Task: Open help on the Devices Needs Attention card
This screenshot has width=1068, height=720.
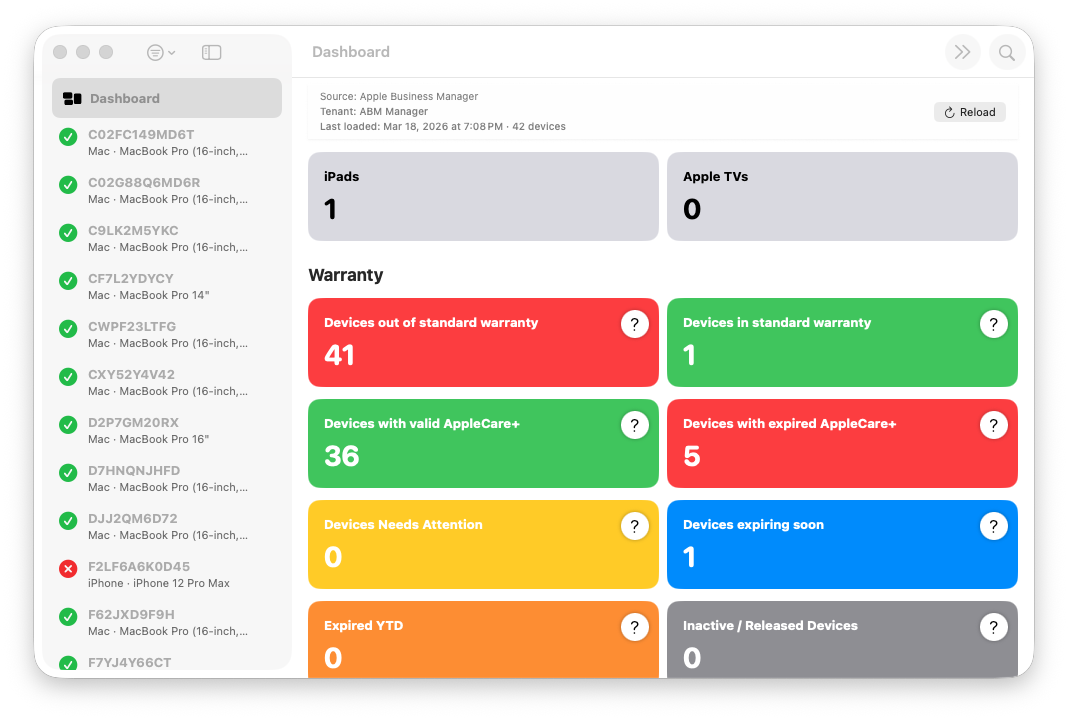Action: pyautogui.click(x=635, y=526)
